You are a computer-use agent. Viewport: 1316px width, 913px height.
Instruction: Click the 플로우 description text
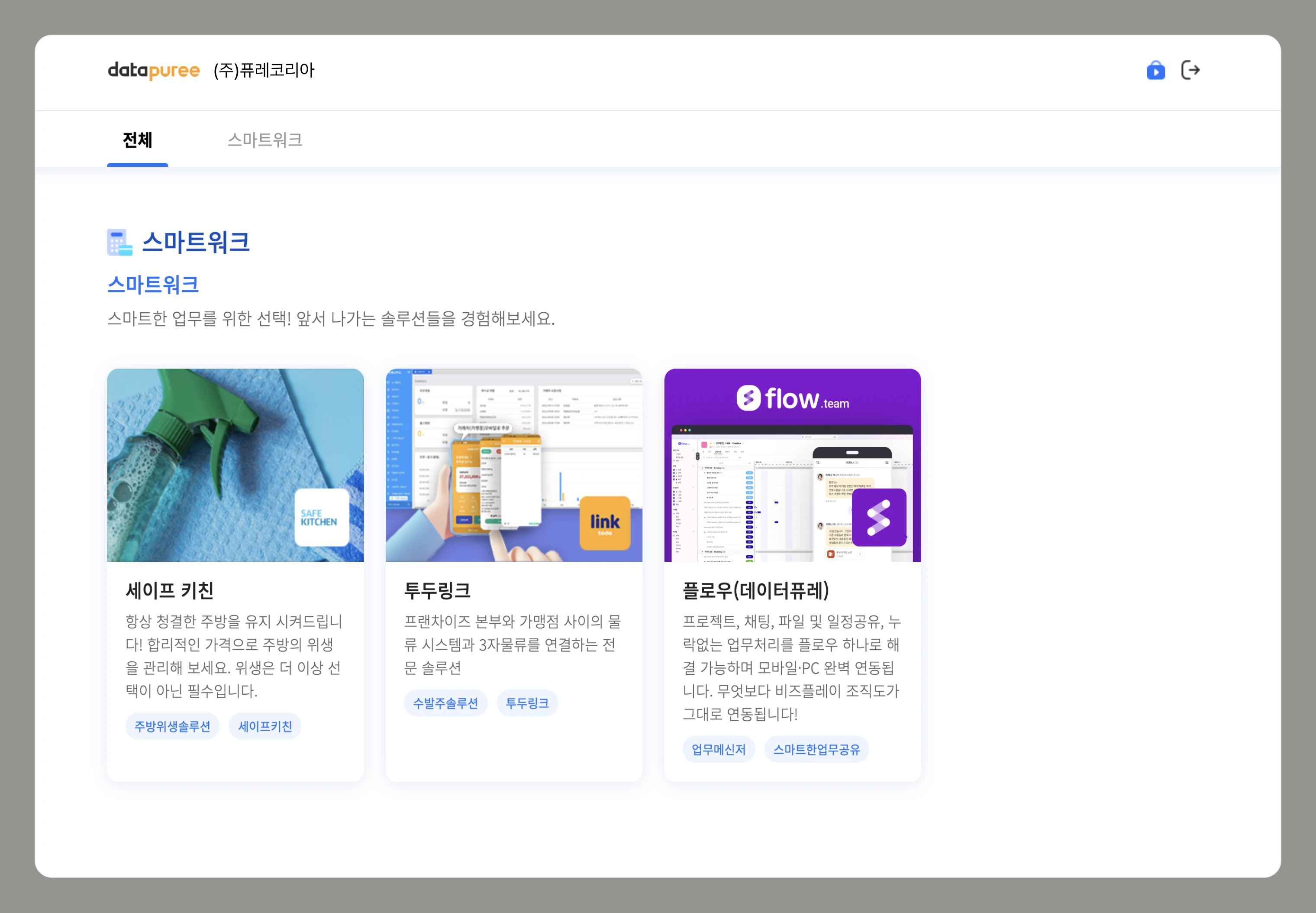click(792, 667)
